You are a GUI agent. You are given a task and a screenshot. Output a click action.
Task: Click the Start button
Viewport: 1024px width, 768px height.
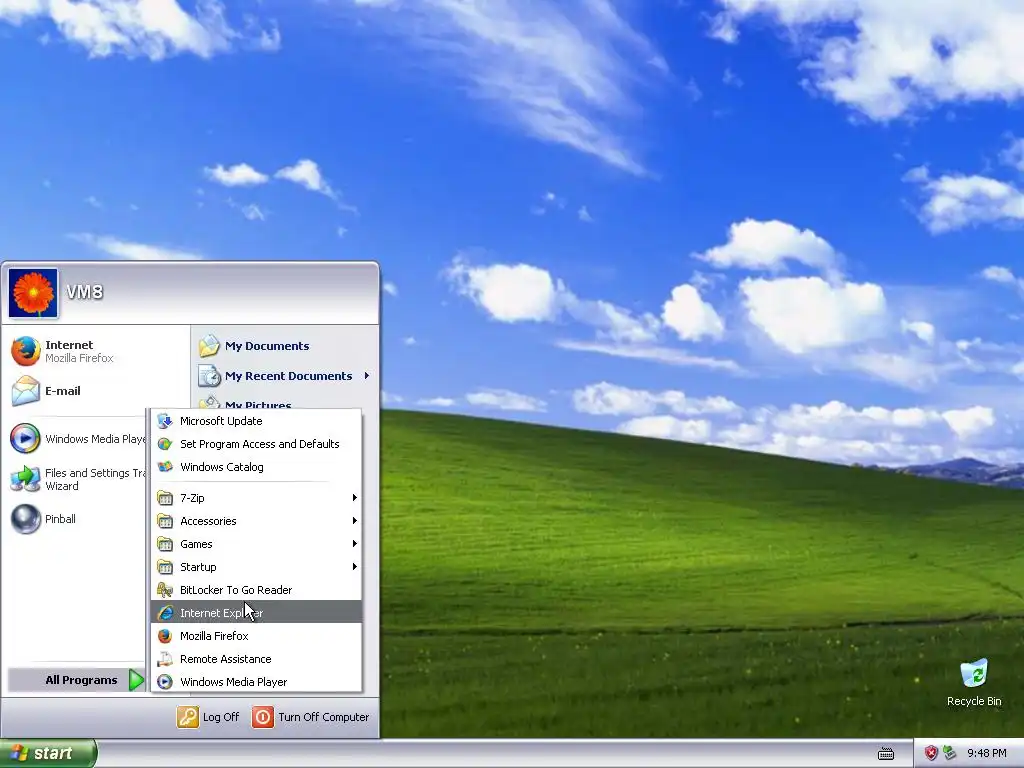[48, 753]
